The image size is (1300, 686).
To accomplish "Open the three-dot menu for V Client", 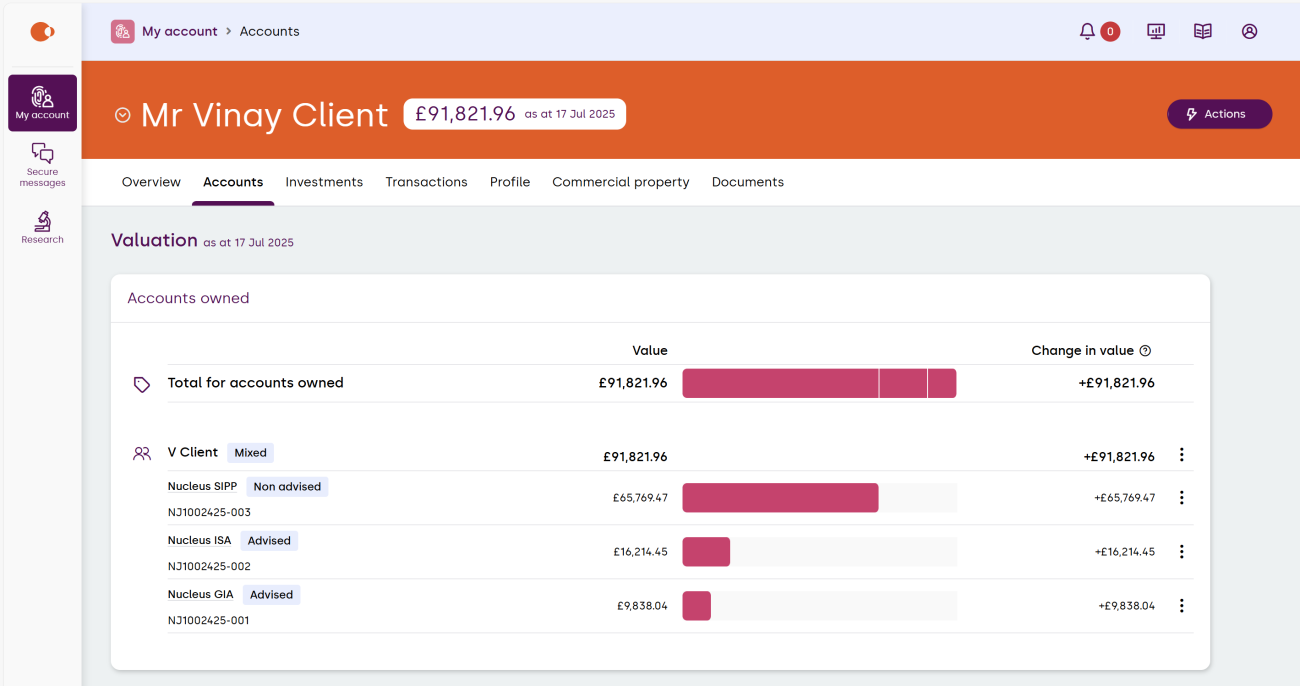I will 1181,455.
